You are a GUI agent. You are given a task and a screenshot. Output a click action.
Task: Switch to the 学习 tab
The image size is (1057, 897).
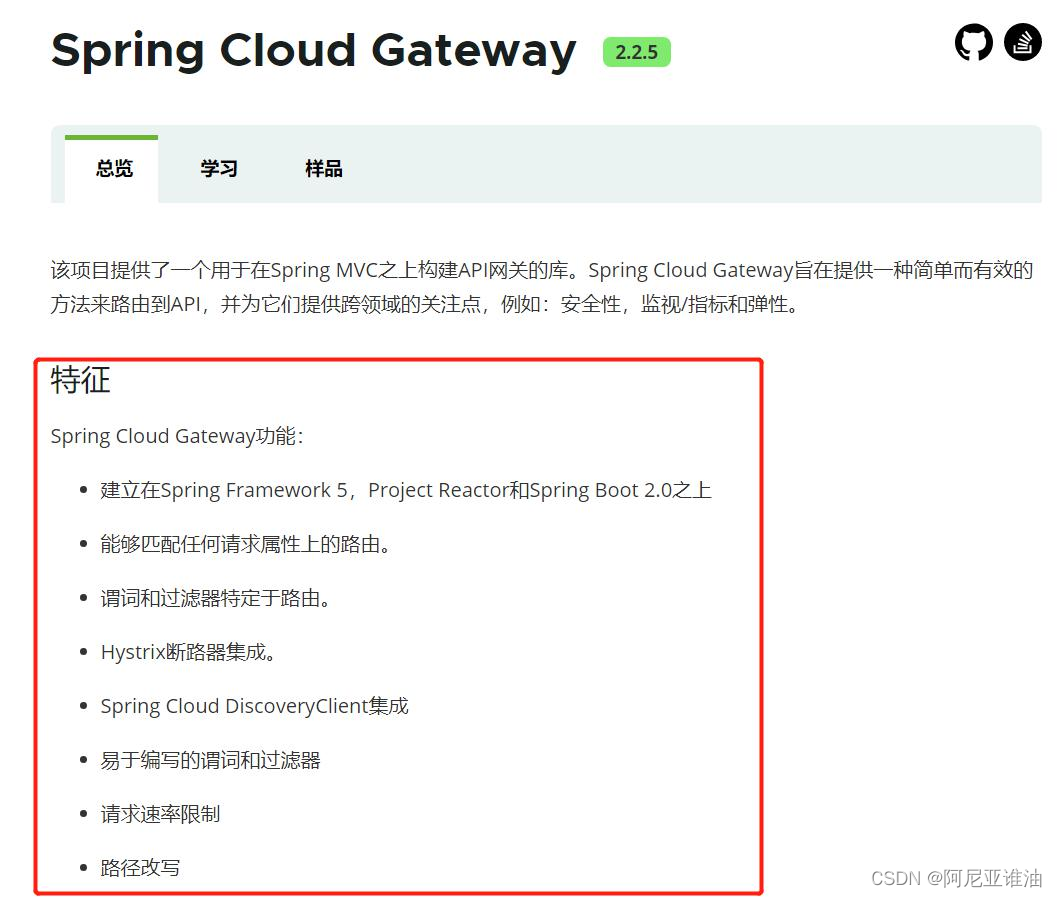click(x=219, y=168)
